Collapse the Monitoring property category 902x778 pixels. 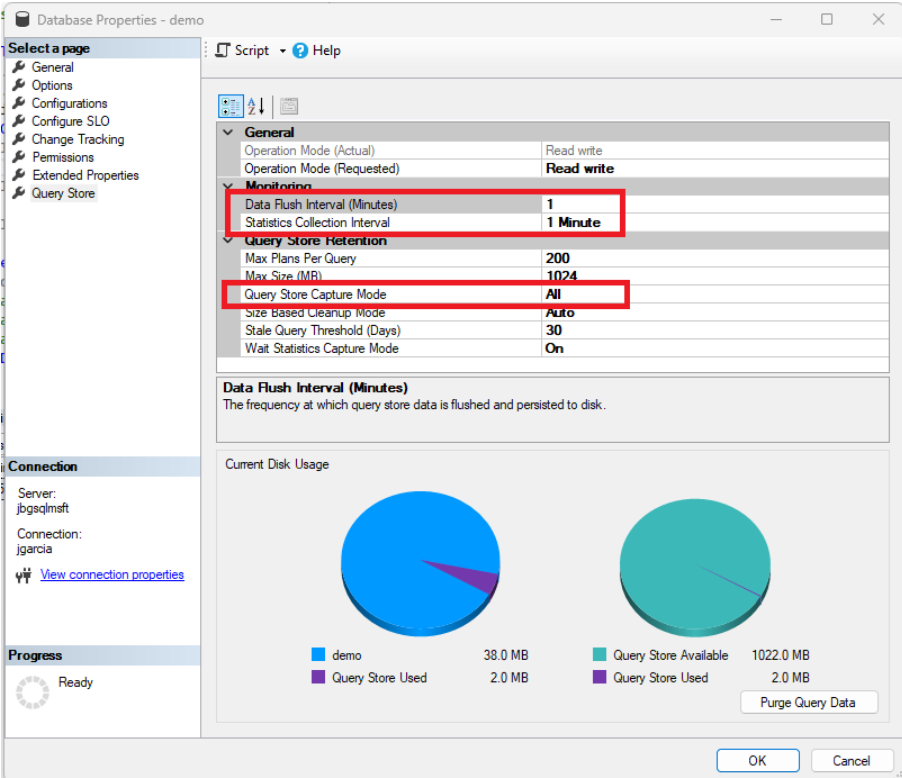tap(228, 186)
